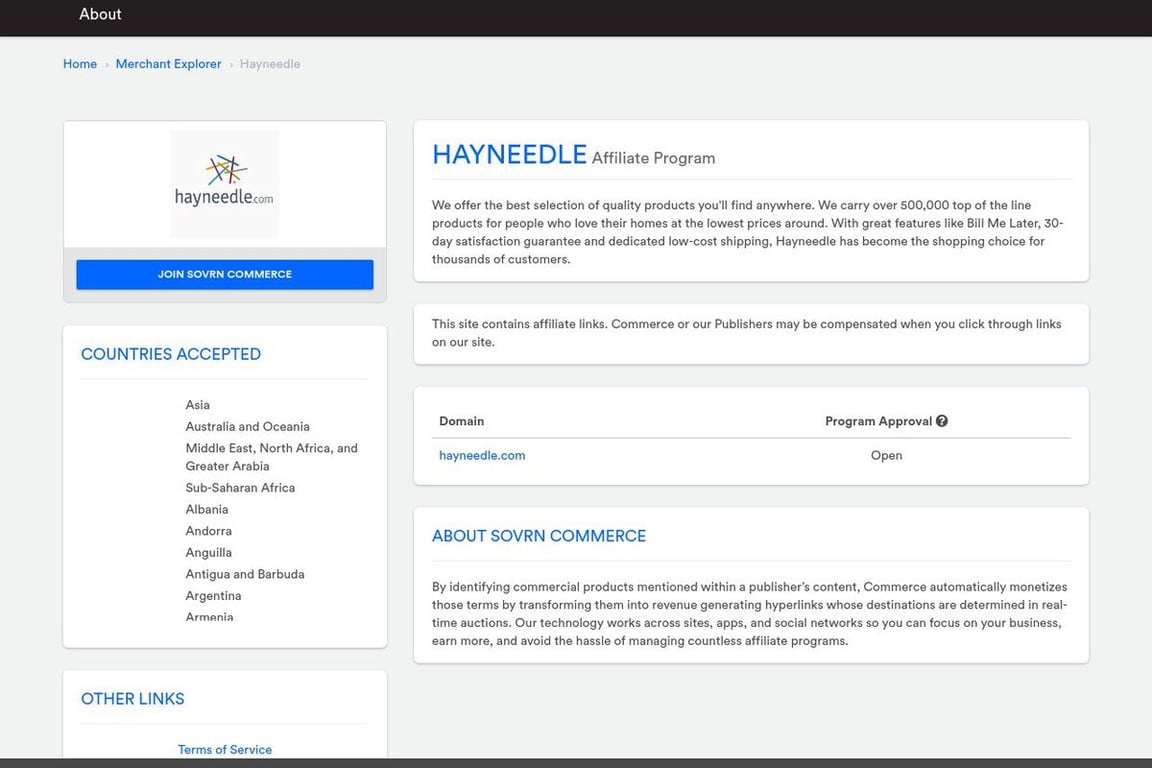Select Albania in countries list
This screenshot has height=768, width=1152.
(x=206, y=509)
